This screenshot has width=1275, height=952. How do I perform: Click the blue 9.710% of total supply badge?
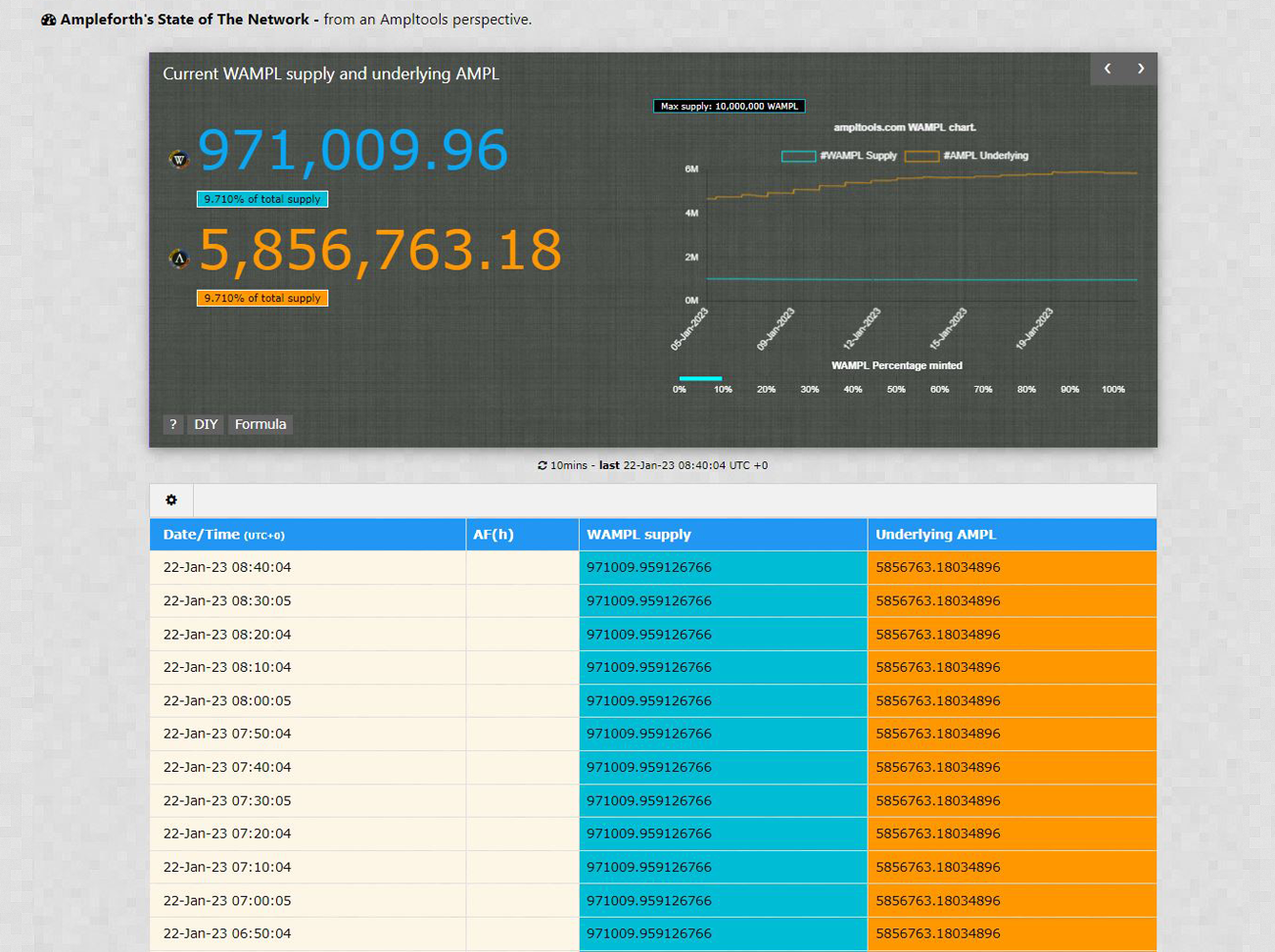[x=262, y=199]
